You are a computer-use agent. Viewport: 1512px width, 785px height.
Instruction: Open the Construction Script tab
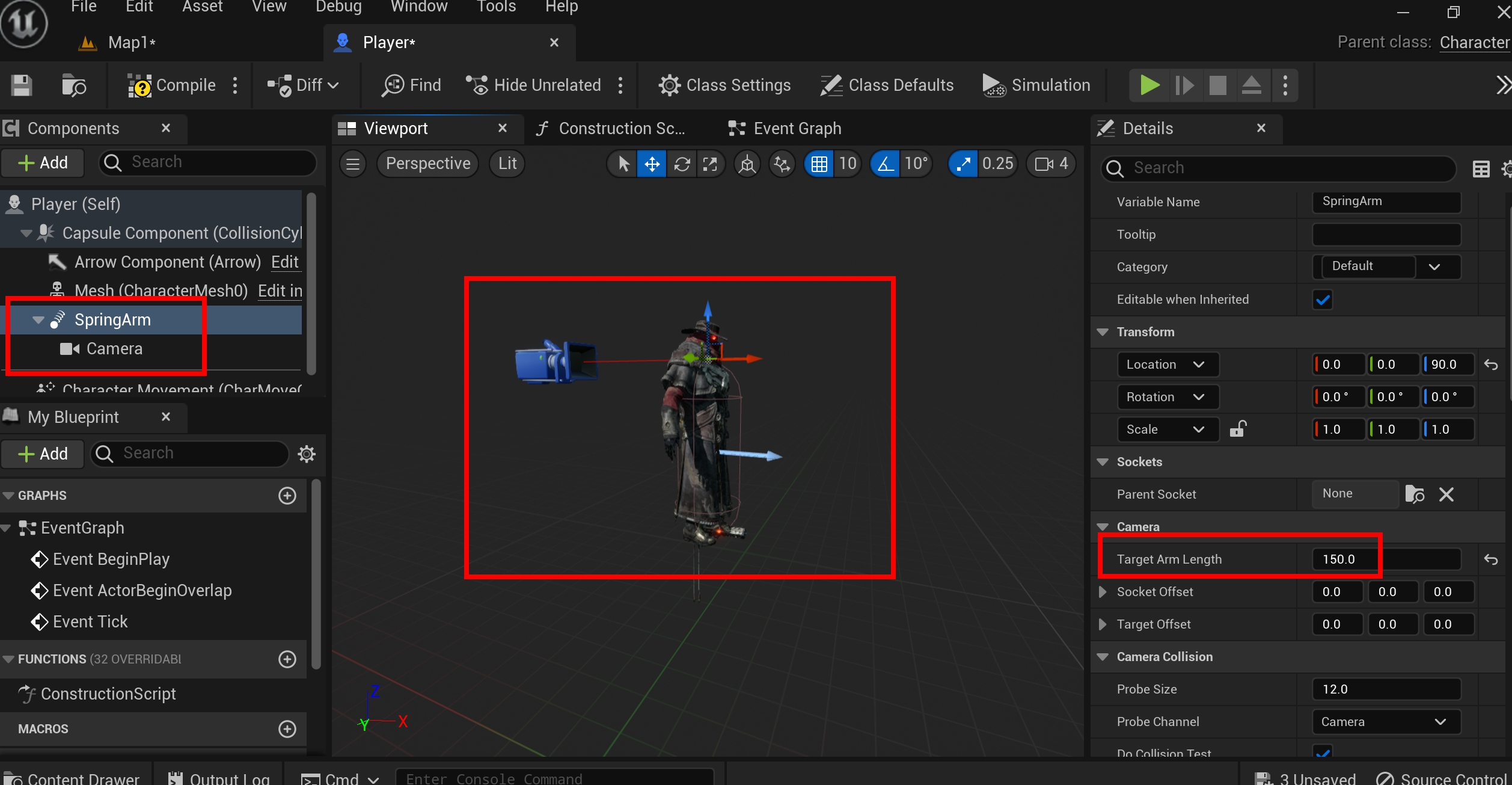(611, 129)
